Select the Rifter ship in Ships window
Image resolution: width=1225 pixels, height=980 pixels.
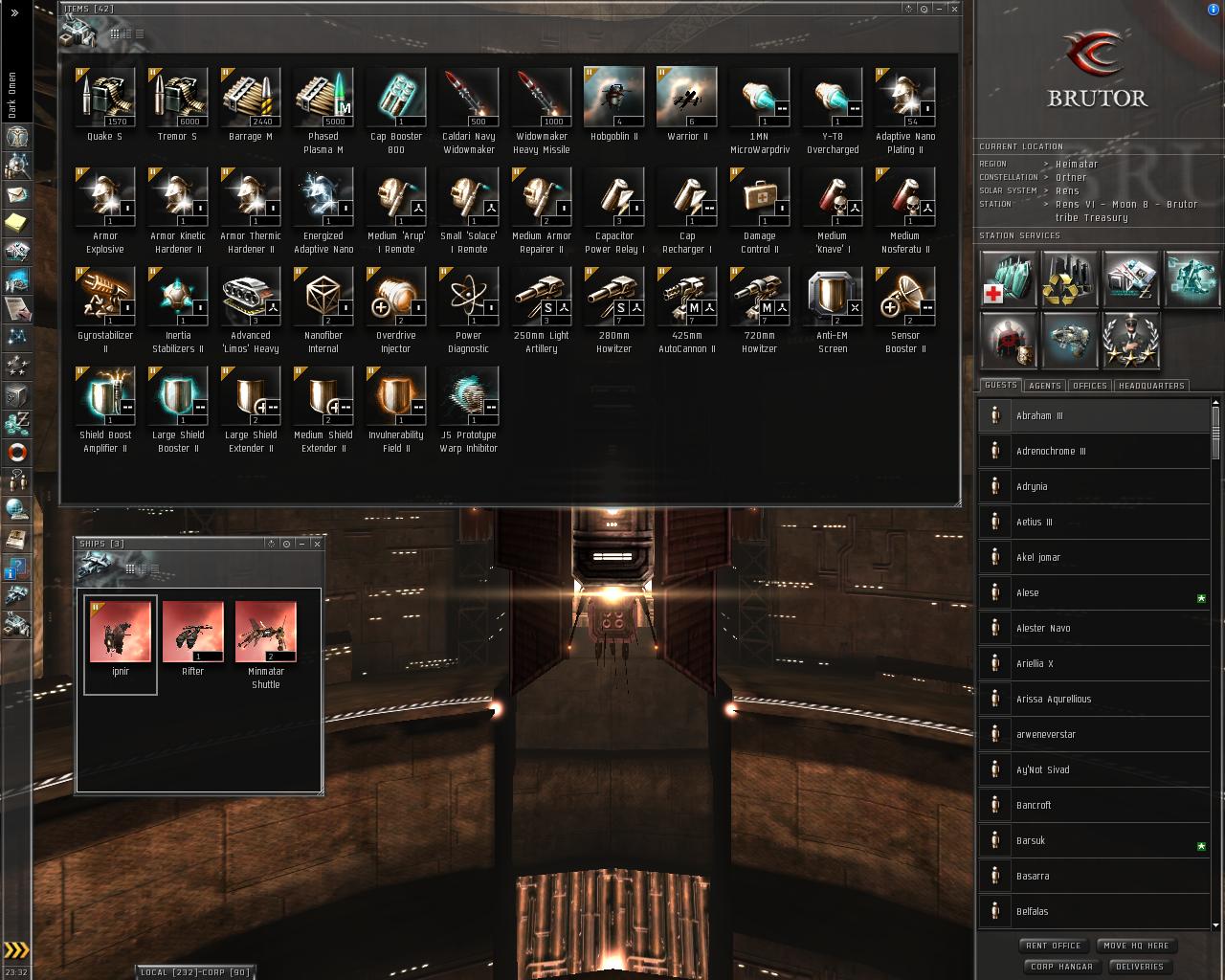[193, 639]
